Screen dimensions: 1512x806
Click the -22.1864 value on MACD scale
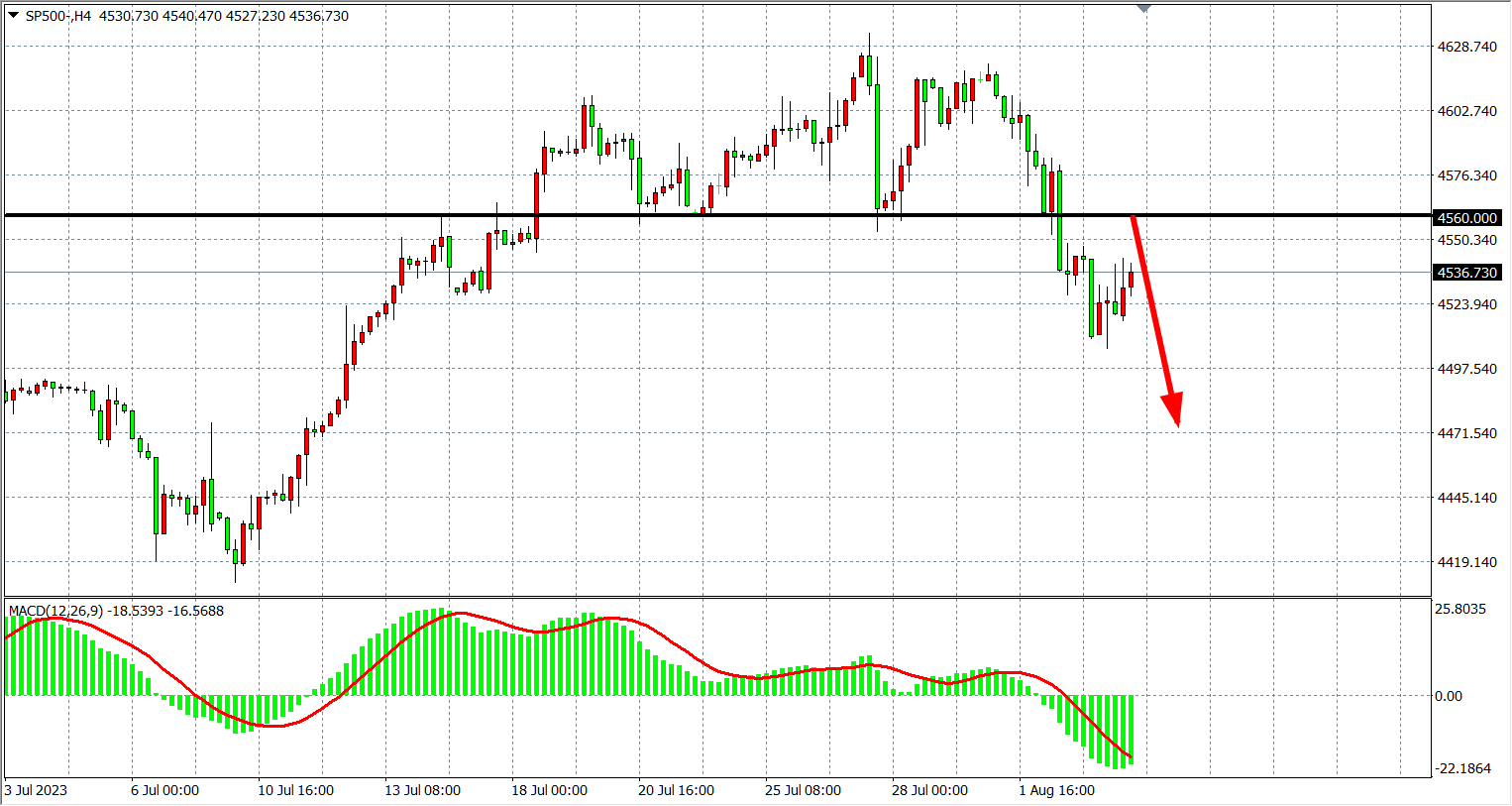[1462, 768]
